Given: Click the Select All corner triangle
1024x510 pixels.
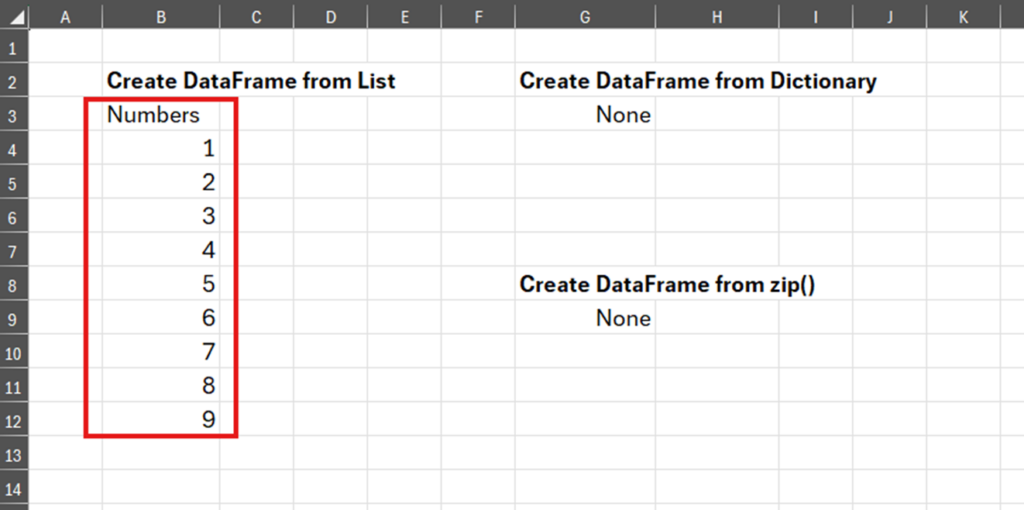Looking at the screenshot, I should [14, 18].
